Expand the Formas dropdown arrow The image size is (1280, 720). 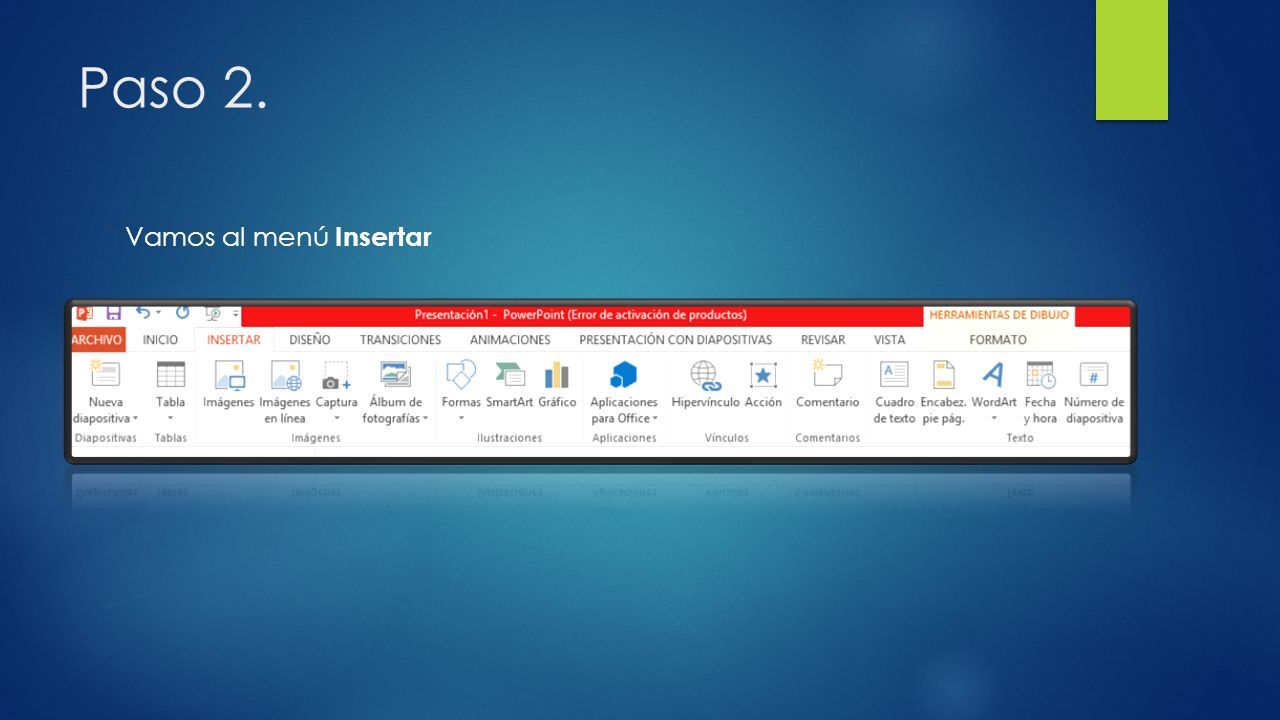(461, 419)
